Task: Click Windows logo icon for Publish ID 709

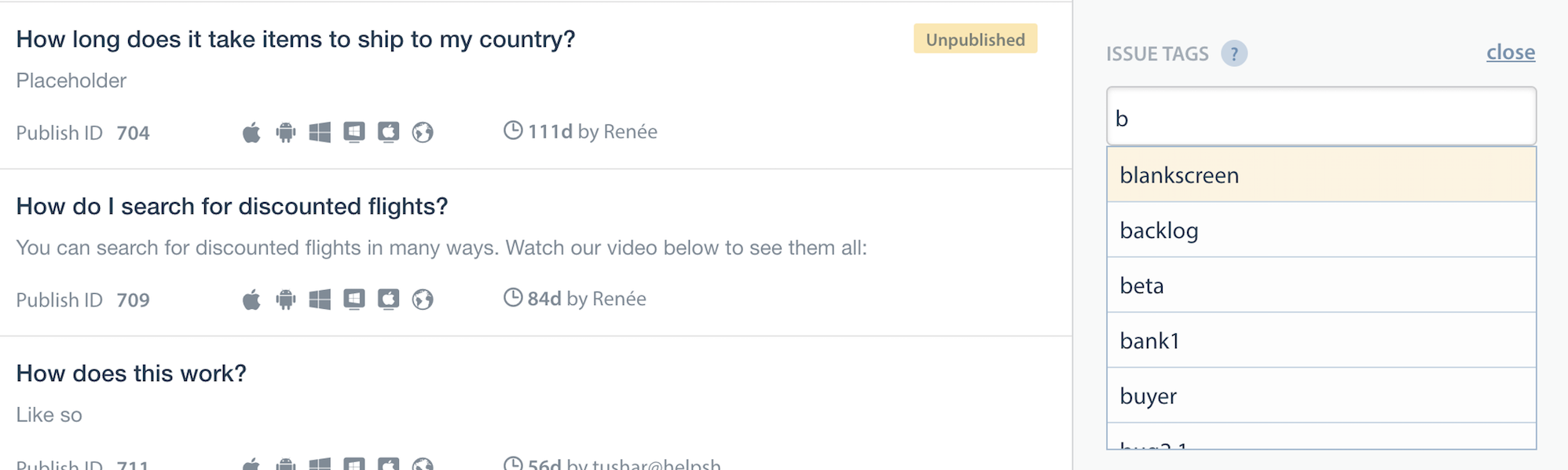Action: click(x=320, y=299)
